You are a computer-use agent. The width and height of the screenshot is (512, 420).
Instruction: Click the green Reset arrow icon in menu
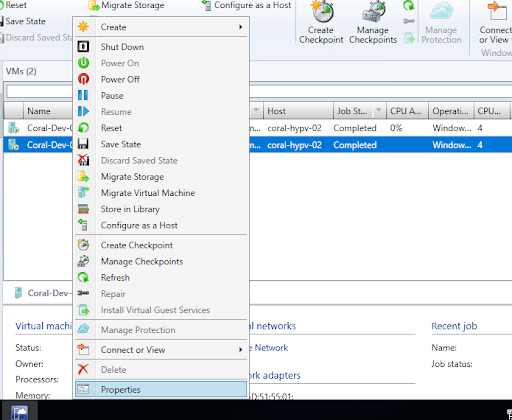coord(83,128)
